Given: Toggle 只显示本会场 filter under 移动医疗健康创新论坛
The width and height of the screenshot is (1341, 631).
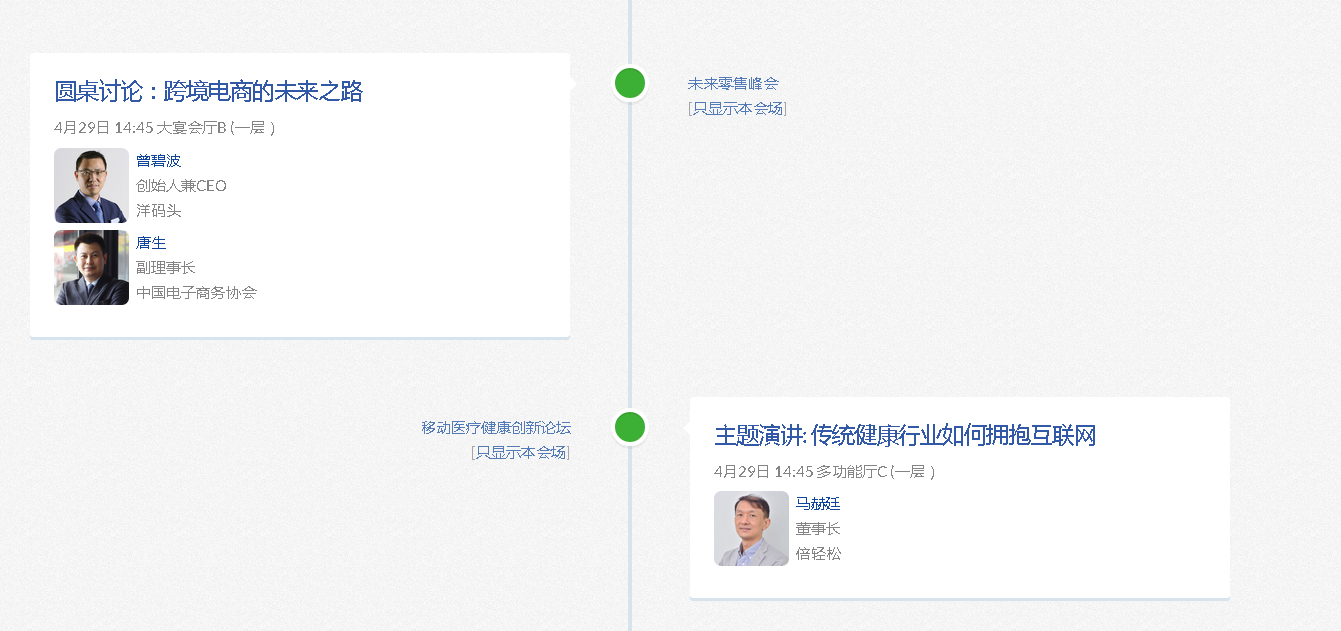Looking at the screenshot, I should click(520, 453).
